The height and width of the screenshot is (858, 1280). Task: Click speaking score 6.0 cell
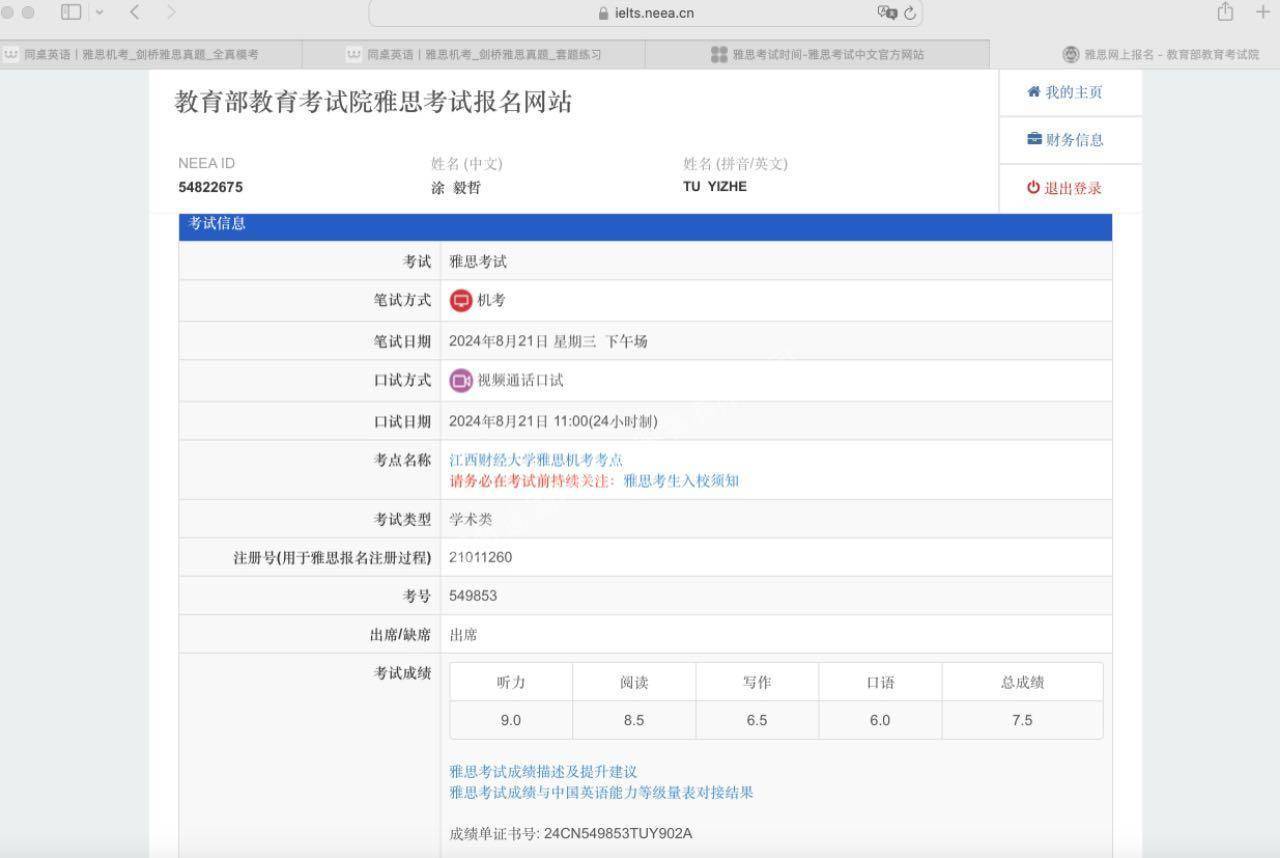click(x=880, y=720)
